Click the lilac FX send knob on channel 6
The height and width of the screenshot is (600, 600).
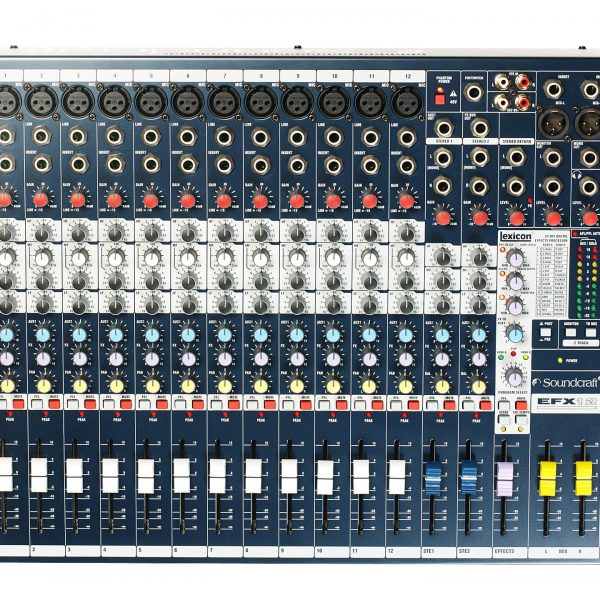point(188,359)
